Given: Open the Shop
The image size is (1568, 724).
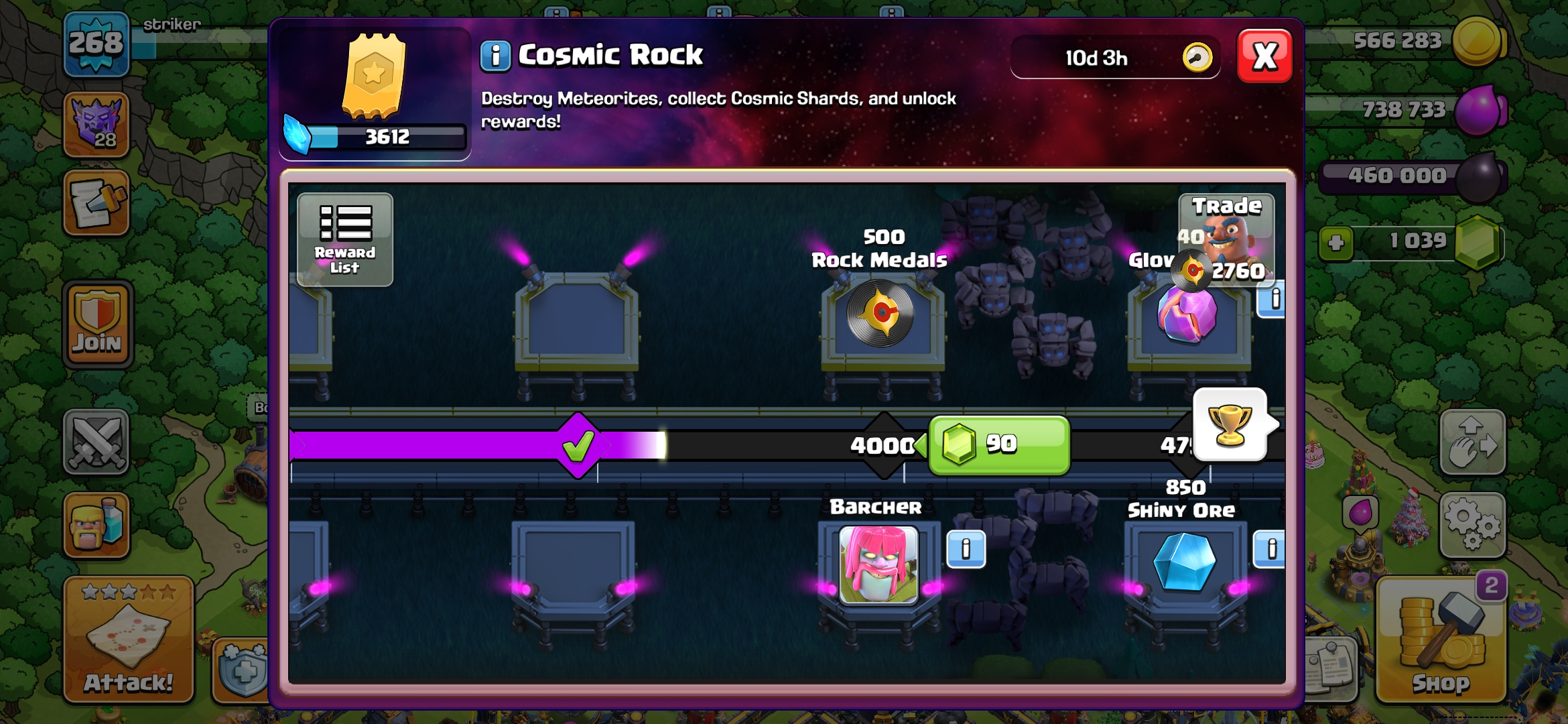Looking at the screenshot, I should pyautogui.click(x=1441, y=639).
